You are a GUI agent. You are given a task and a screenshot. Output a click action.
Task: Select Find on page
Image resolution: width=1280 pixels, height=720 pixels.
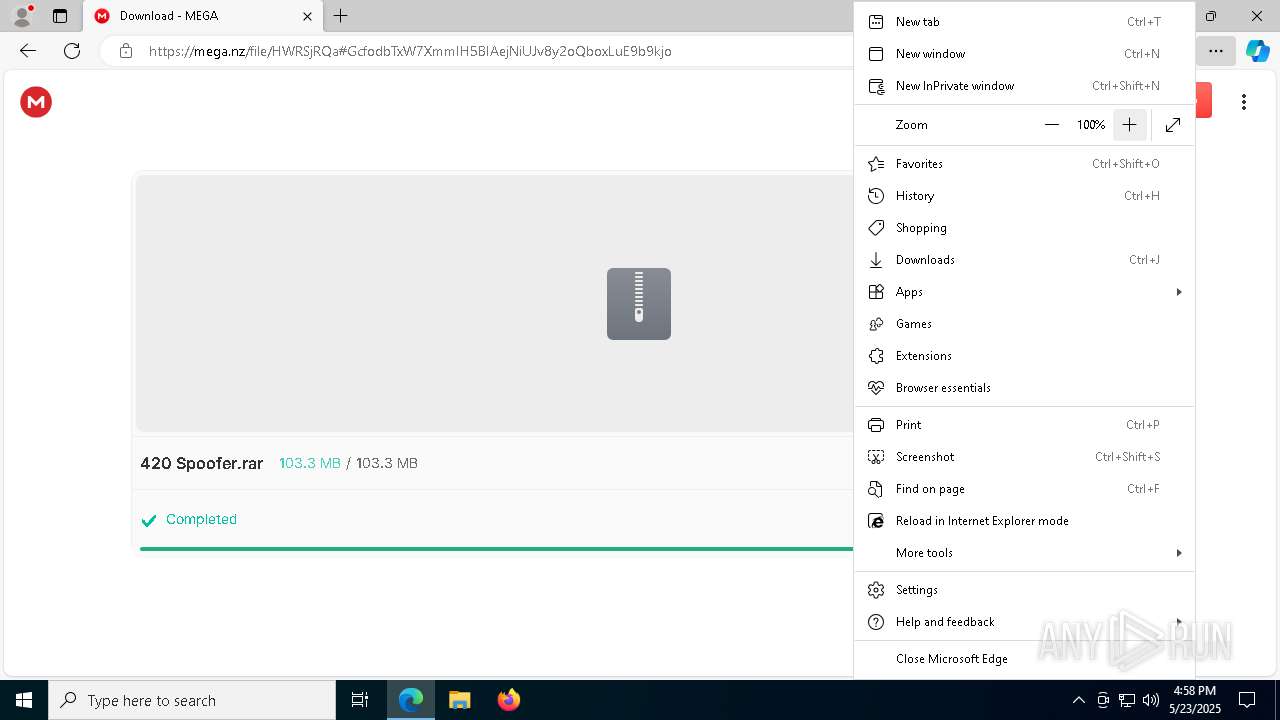(1024, 489)
